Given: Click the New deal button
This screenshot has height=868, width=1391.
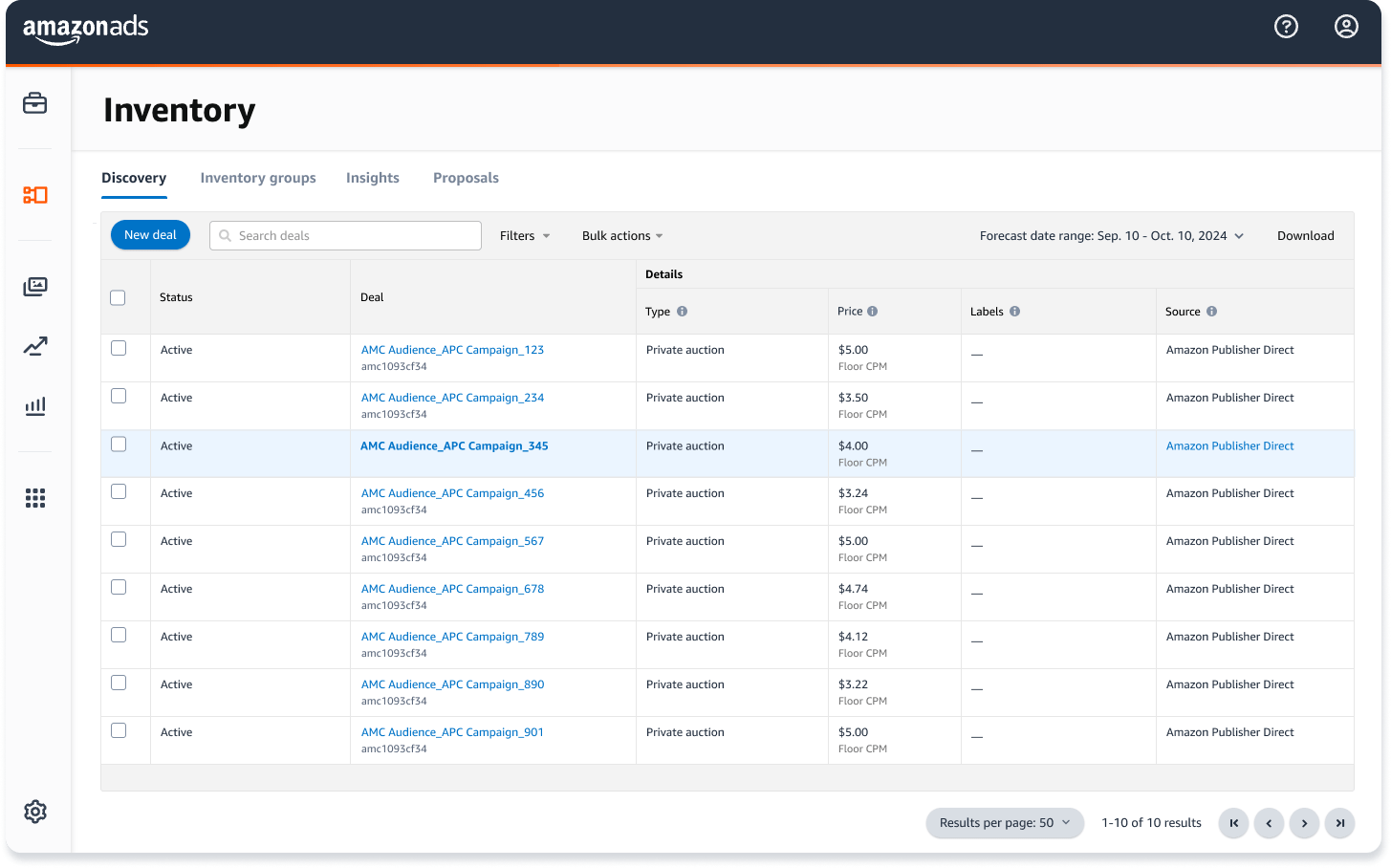Looking at the screenshot, I should point(150,235).
